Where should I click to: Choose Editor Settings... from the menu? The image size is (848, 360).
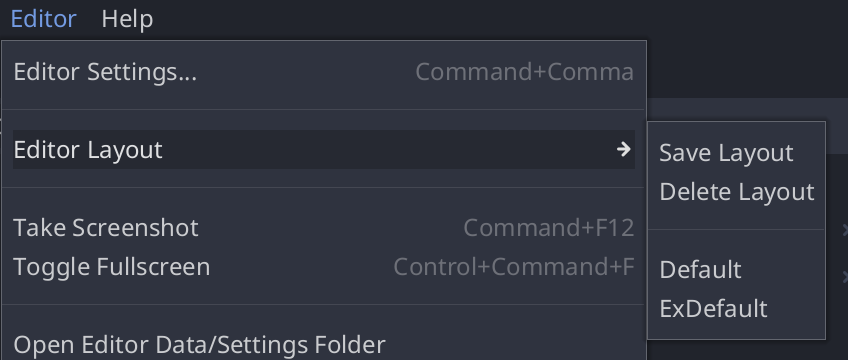tap(323, 71)
